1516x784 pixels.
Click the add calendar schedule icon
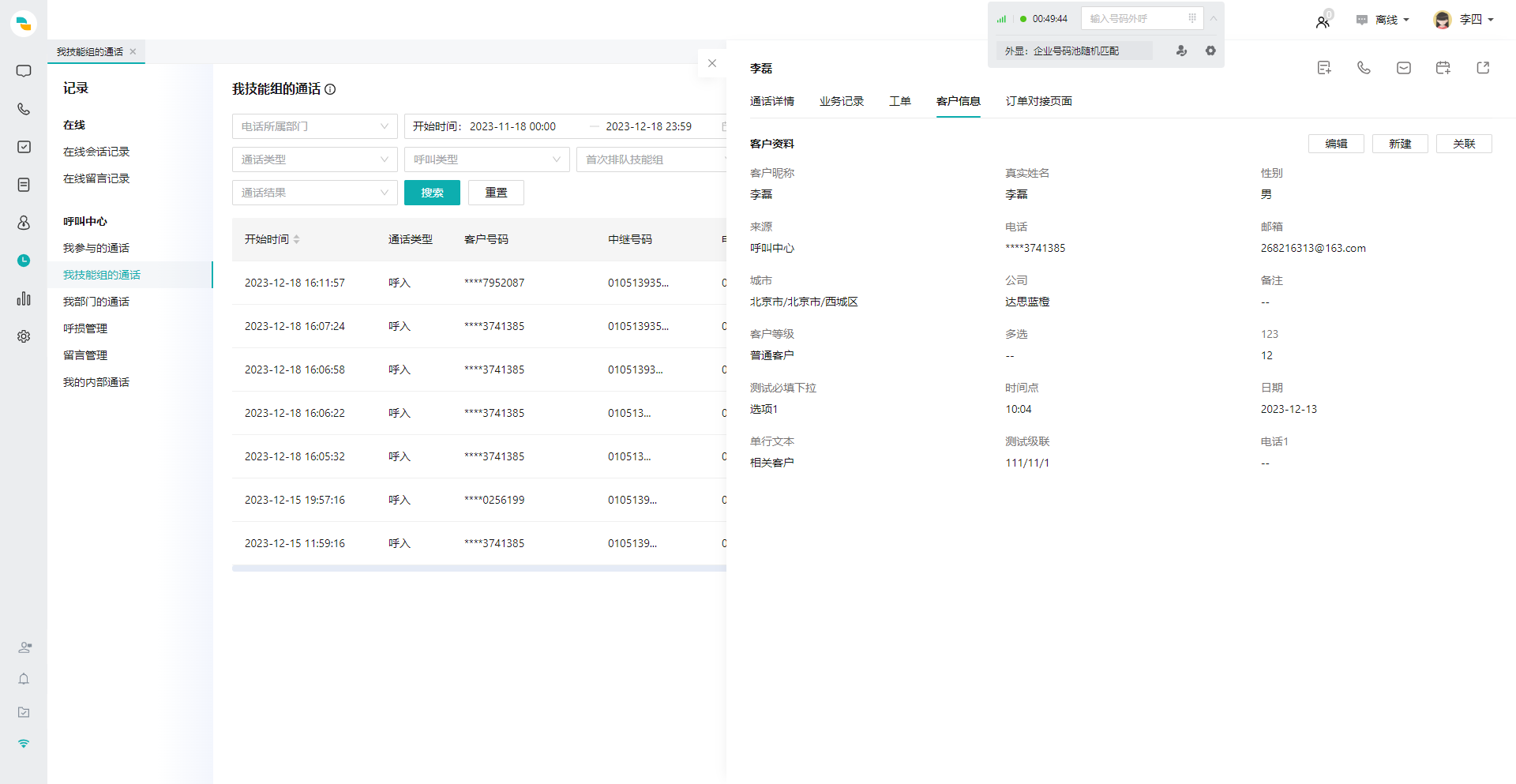click(1443, 68)
